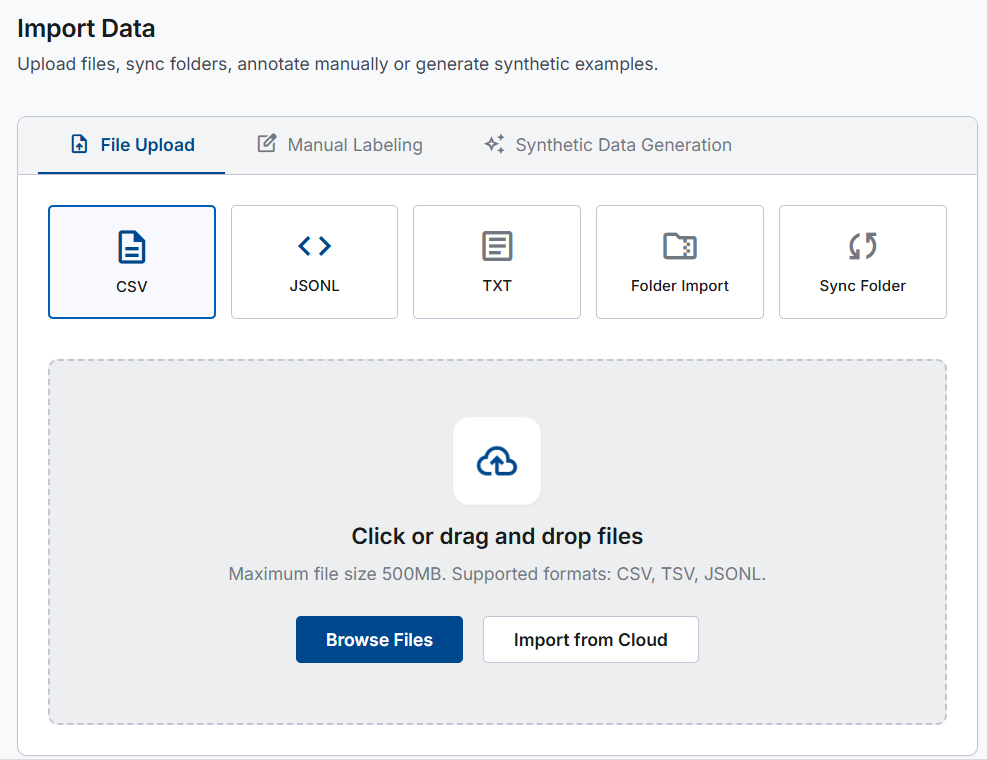Click the Import Data heading

[86, 29]
